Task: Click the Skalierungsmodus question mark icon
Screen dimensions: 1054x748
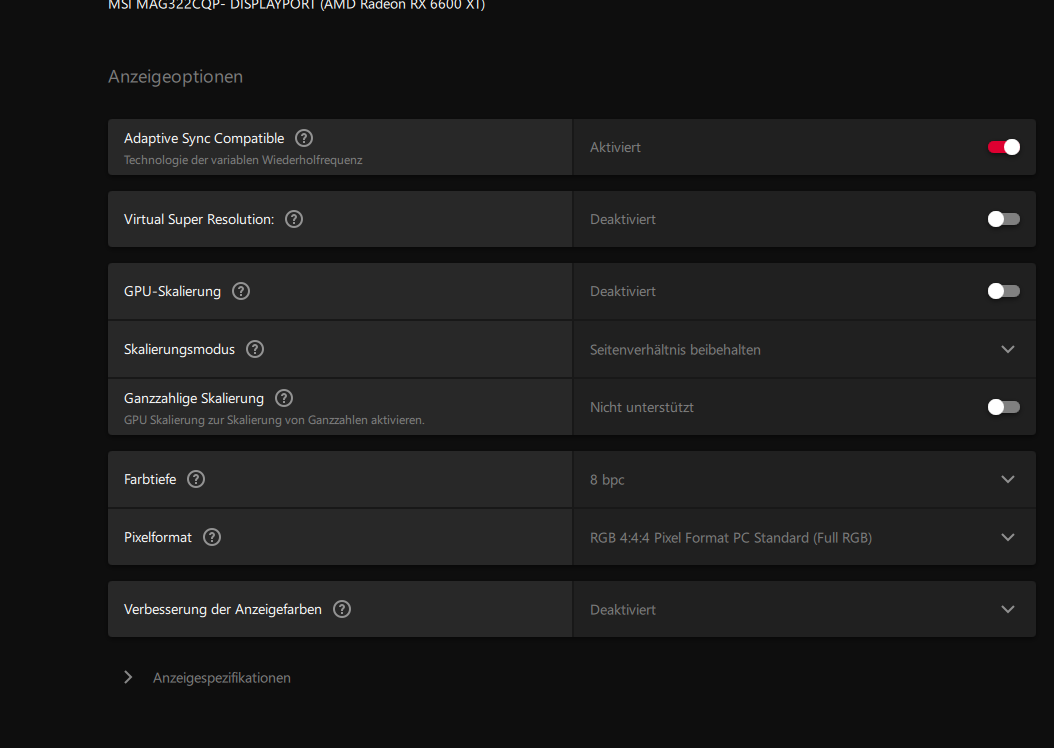Action: (255, 349)
